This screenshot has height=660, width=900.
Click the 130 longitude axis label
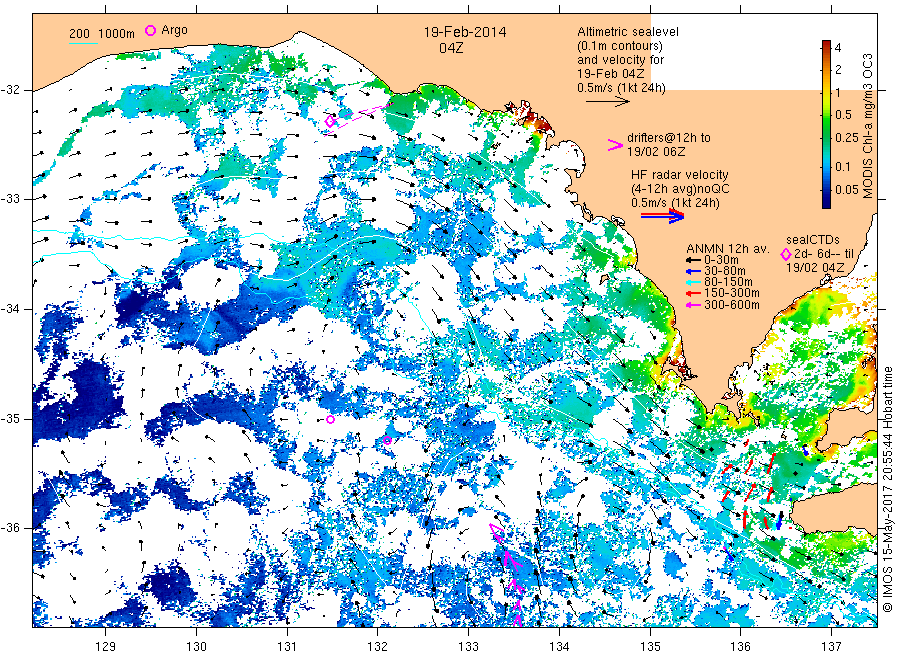[x=196, y=647]
